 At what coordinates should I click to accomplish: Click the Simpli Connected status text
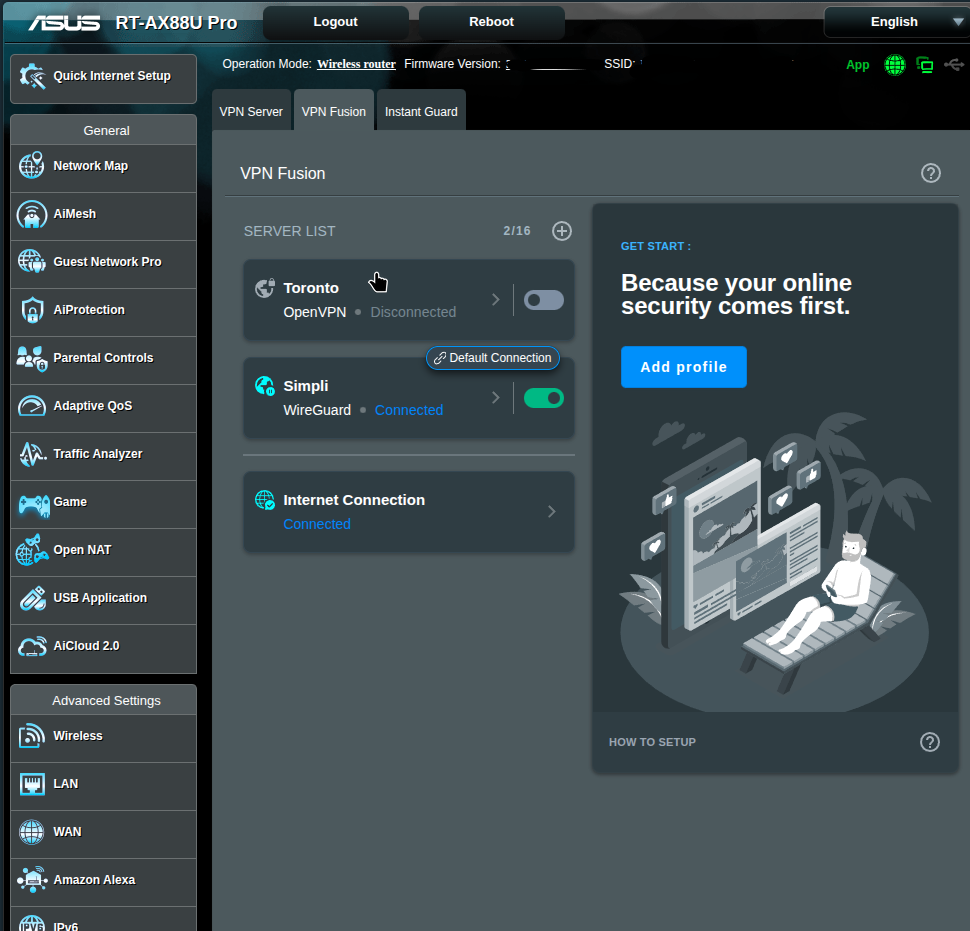point(409,410)
